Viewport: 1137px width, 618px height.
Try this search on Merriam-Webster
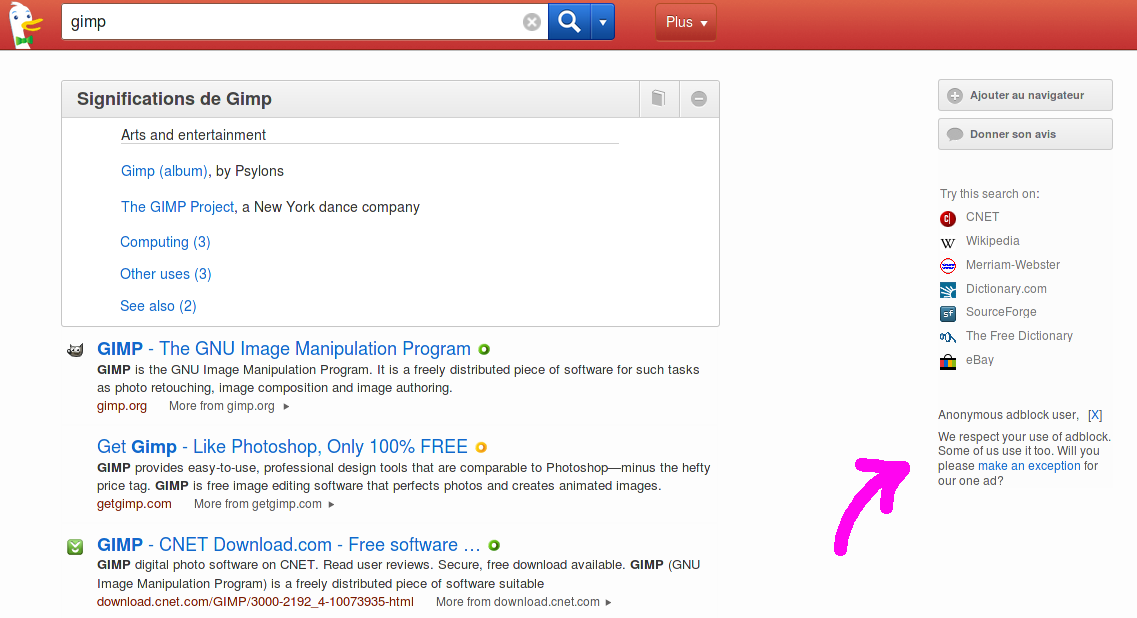1012,265
